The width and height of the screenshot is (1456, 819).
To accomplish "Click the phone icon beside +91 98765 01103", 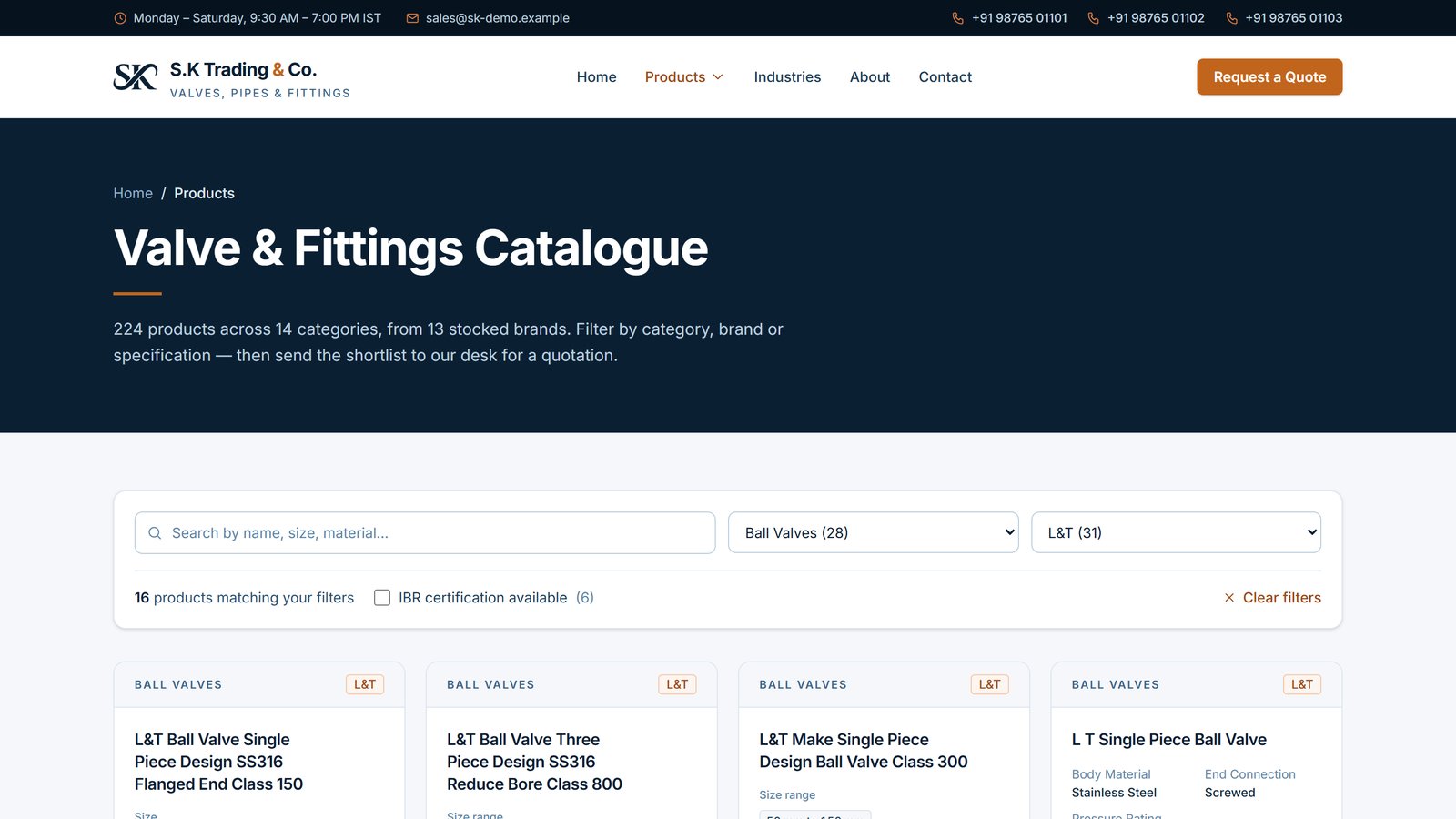I will [x=1231, y=18].
